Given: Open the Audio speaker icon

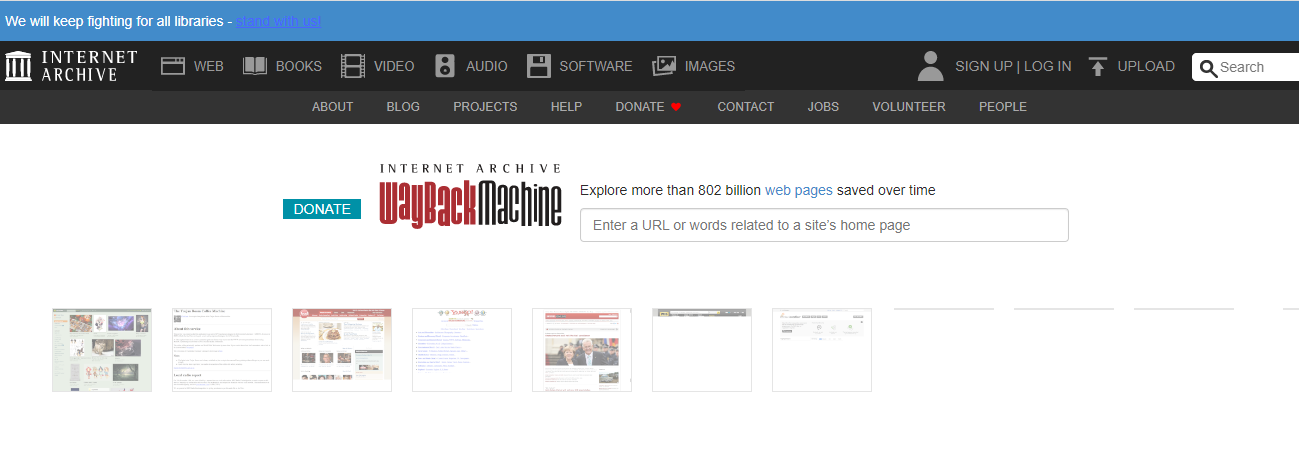Looking at the screenshot, I should pos(445,66).
